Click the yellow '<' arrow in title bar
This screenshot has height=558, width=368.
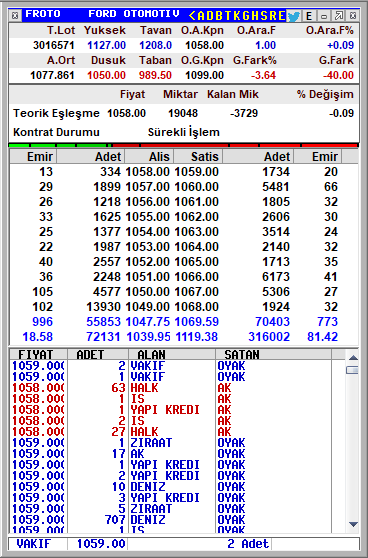tap(192, 16)
